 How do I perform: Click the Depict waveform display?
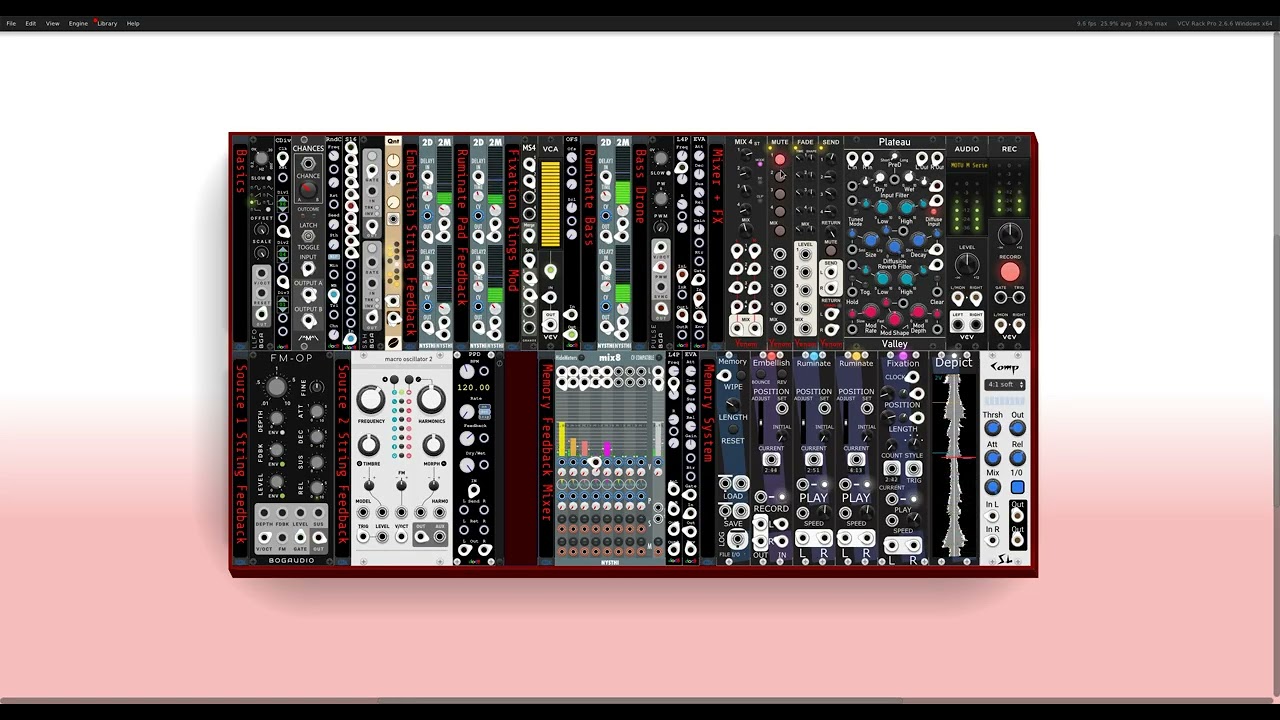(954, 465)
